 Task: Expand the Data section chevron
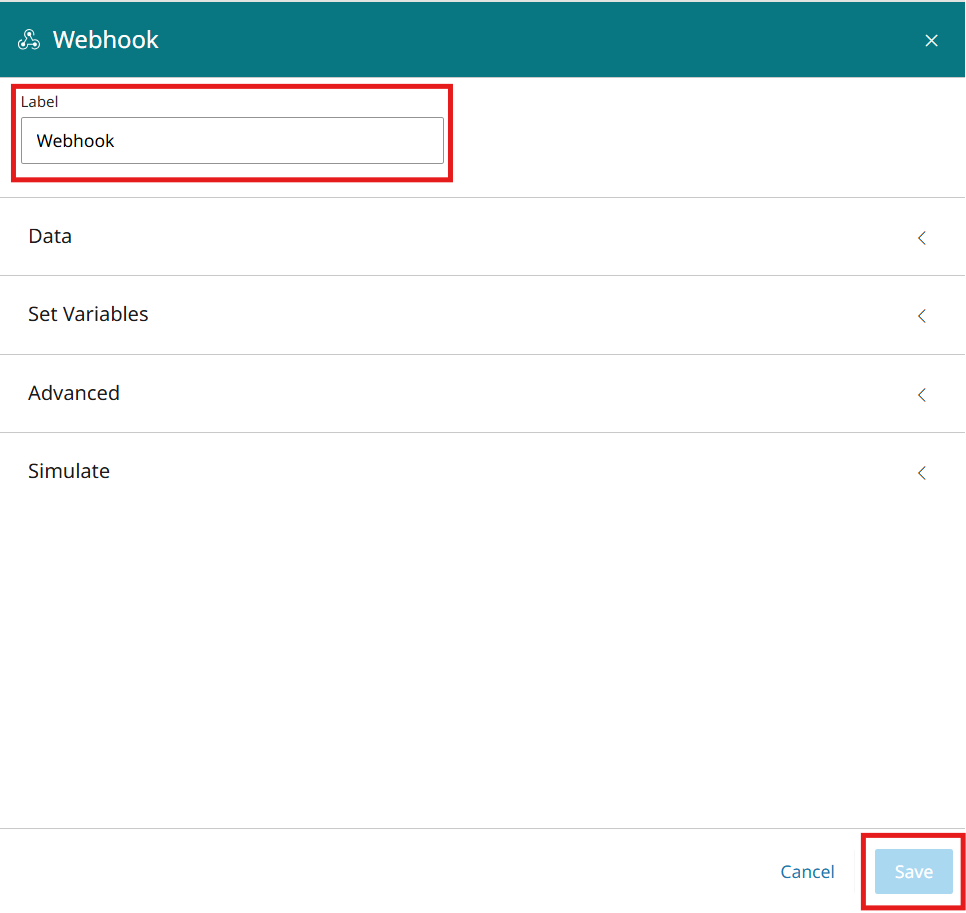click(x=922, y=238)
